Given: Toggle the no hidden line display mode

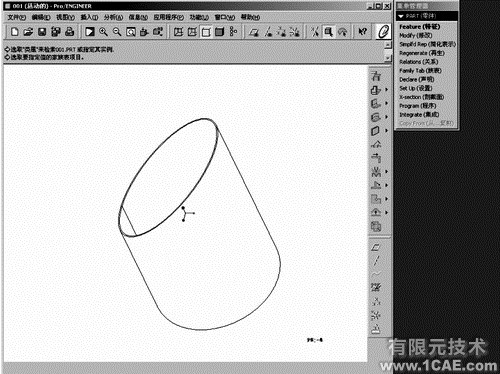Looking at the screenshot, I should [206, 32].
